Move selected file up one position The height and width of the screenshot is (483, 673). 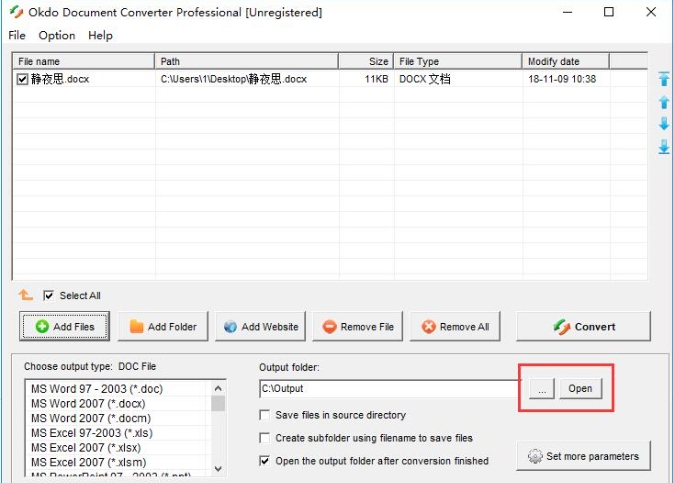pos(664,102)
